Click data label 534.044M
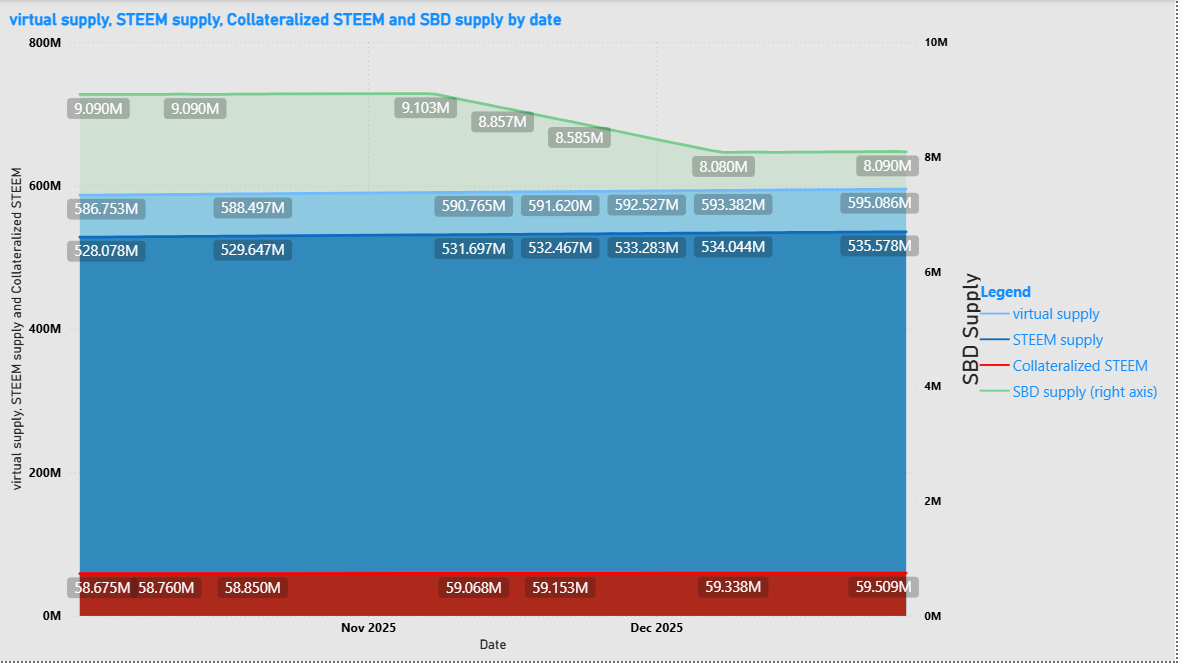This screenshot has height=664, width=1178. point(733,246)
